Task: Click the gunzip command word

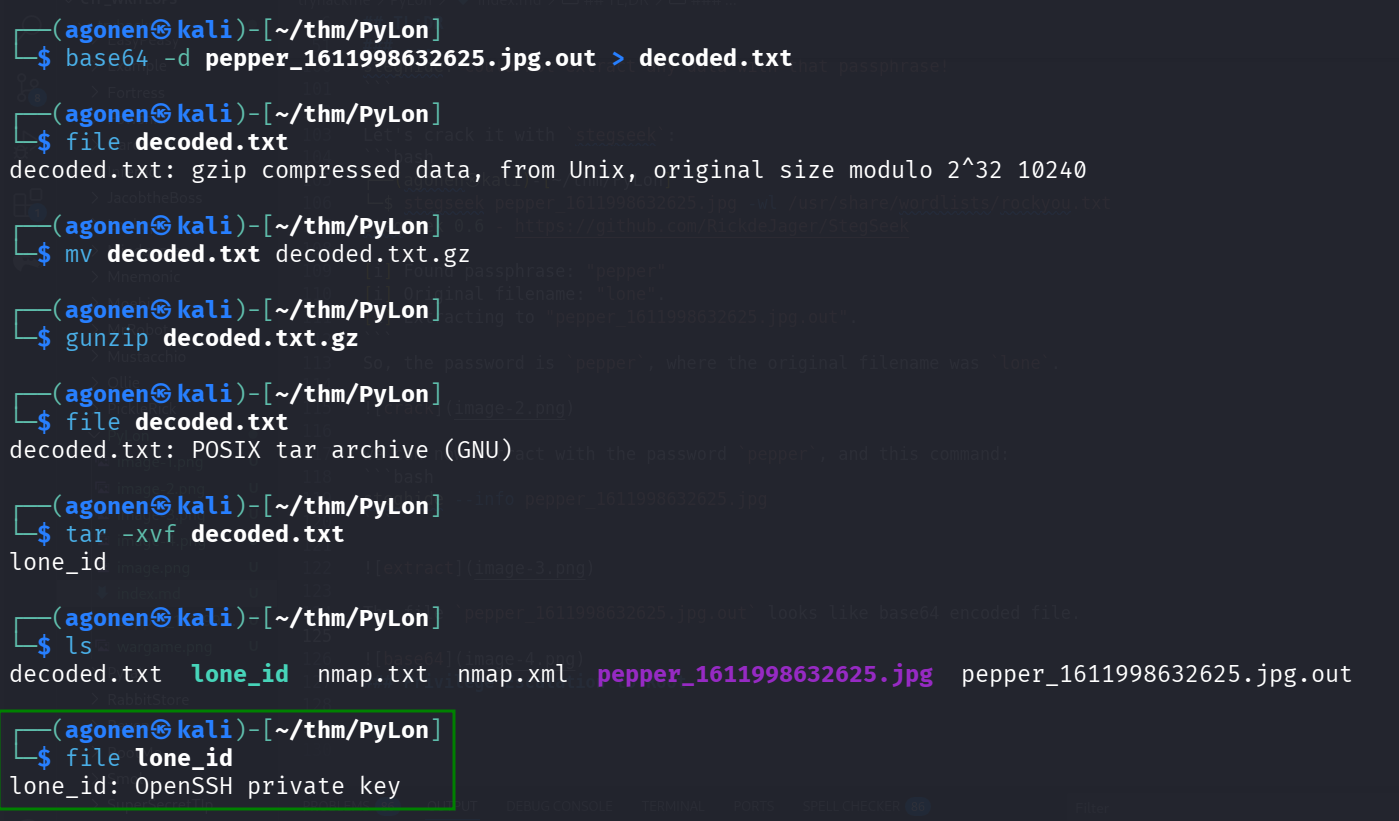Action: [x=107, y=338]
